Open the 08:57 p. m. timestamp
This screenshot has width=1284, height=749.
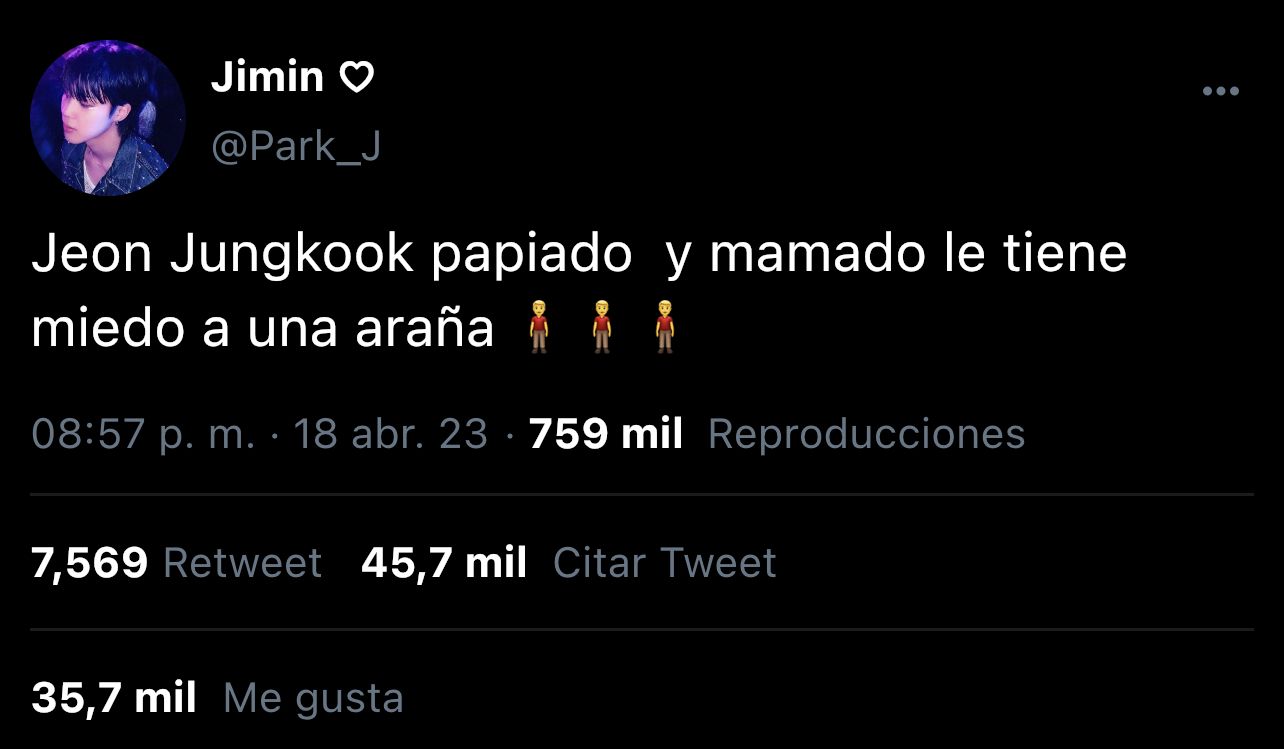pos(143,434)
